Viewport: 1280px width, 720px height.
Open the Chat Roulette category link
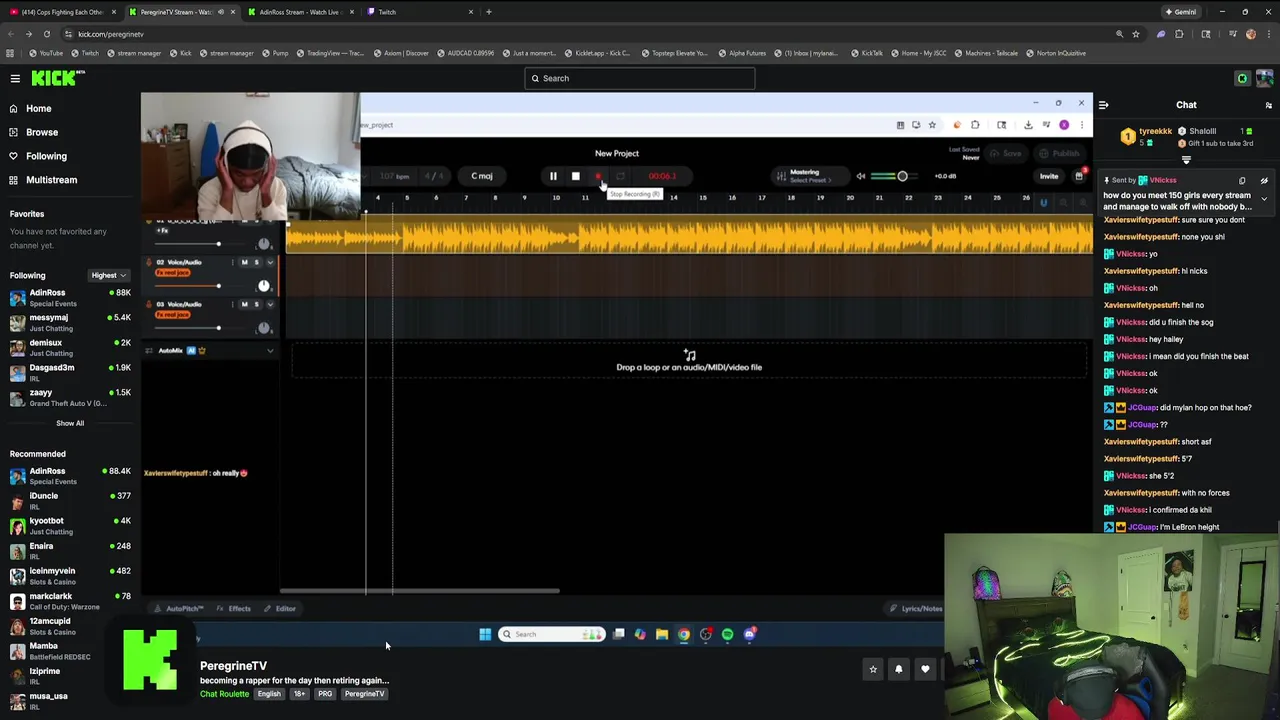point(224,694)
